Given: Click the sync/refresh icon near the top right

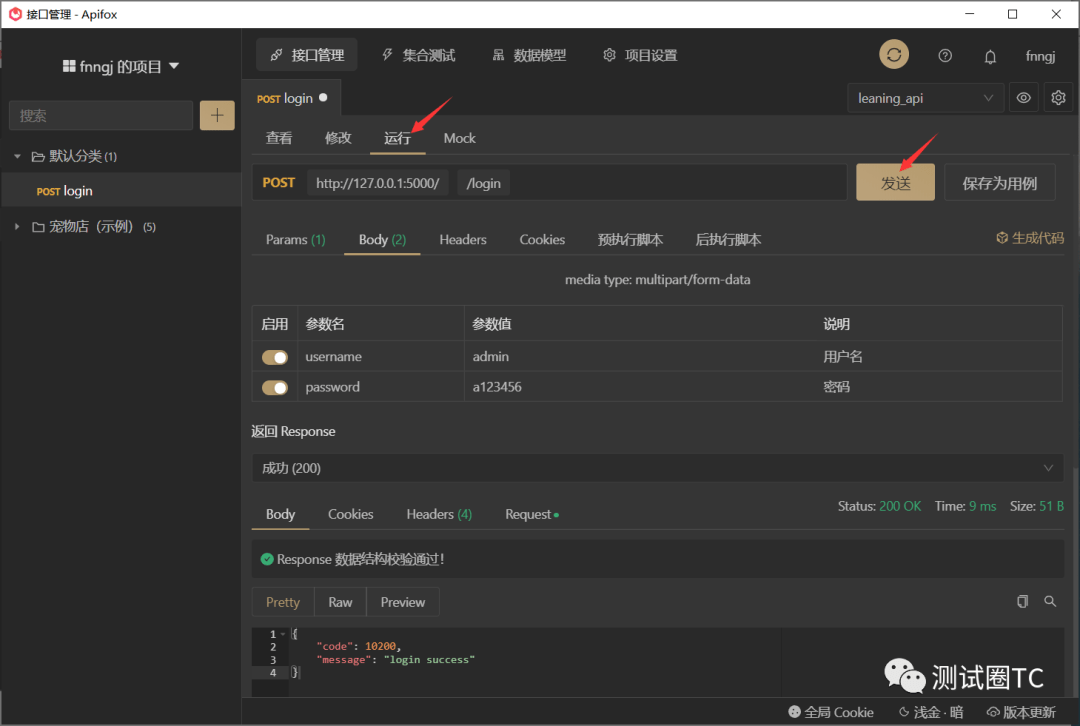Looking at the screenshot, I should pos(893,54).
